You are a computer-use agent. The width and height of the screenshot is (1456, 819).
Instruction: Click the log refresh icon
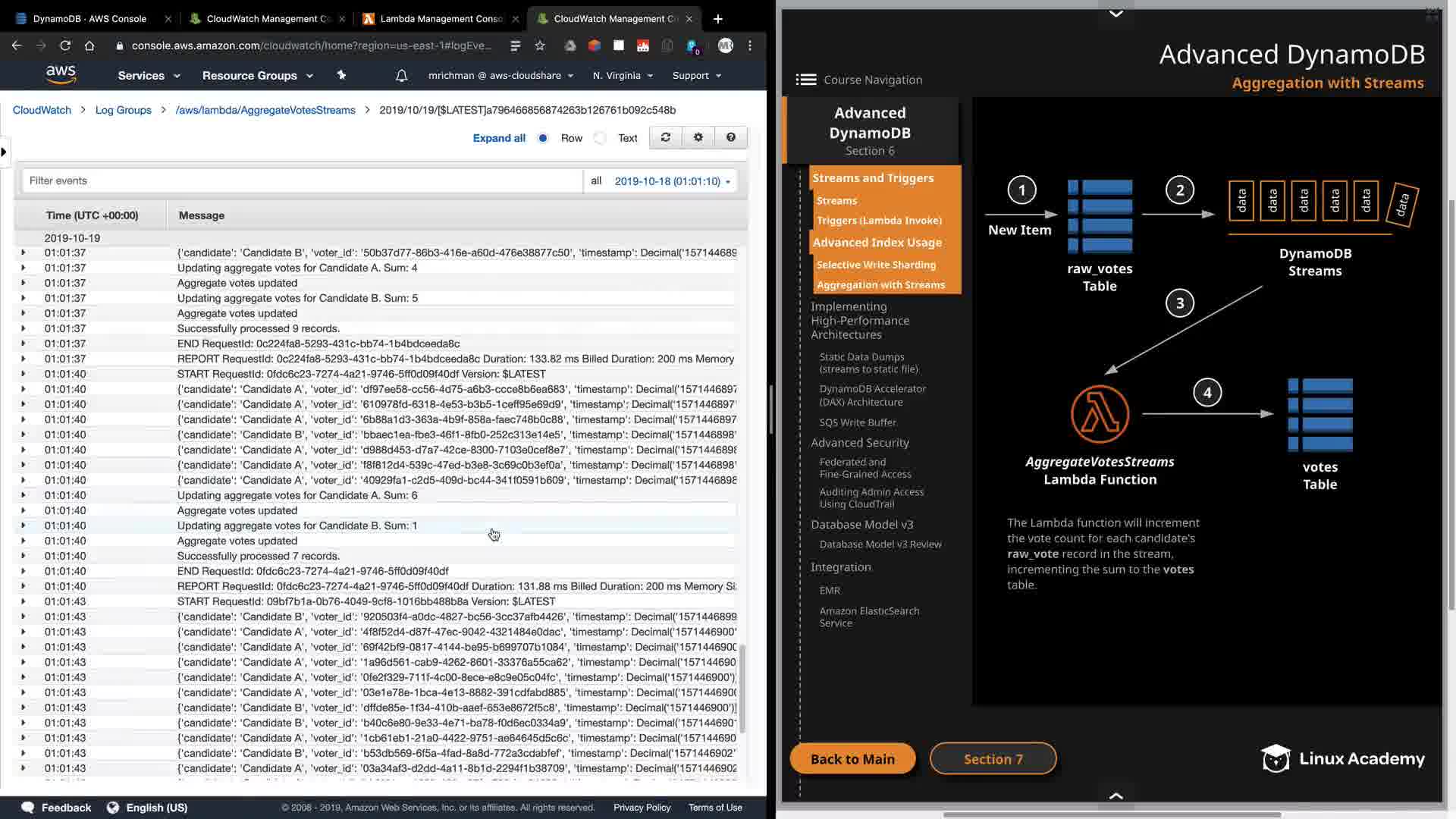pyautogui.click(x=665, y=137)
